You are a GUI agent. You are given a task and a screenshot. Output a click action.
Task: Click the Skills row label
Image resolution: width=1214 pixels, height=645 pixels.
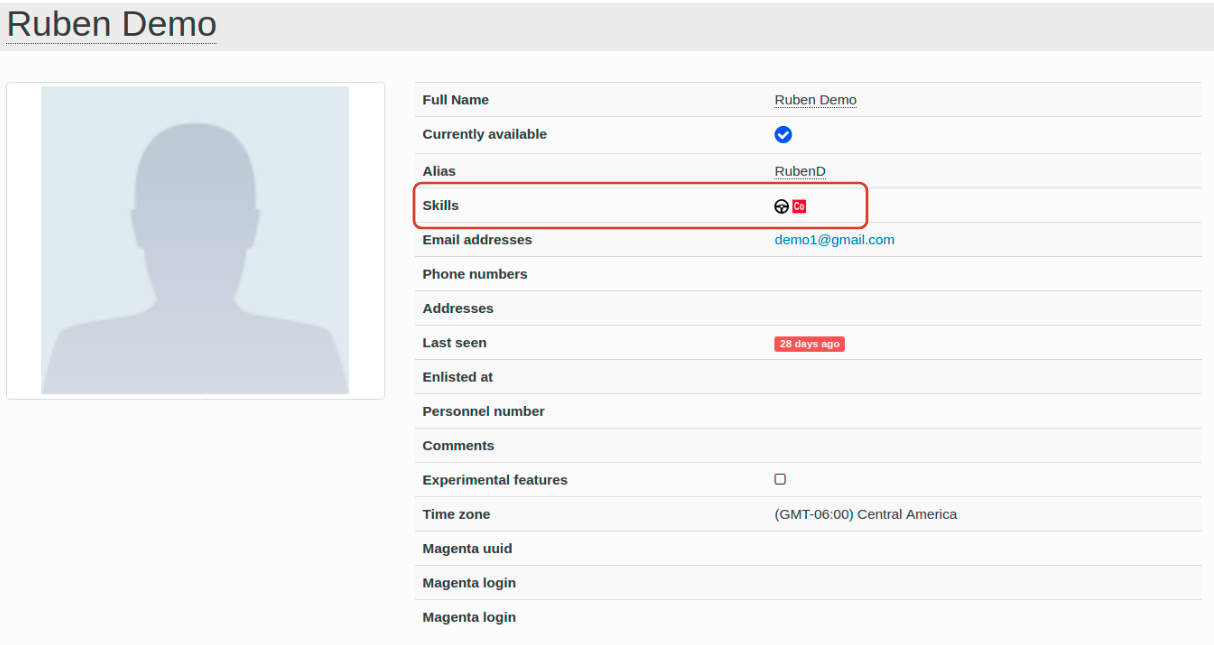pyautogui.click(x=440, y=205)
